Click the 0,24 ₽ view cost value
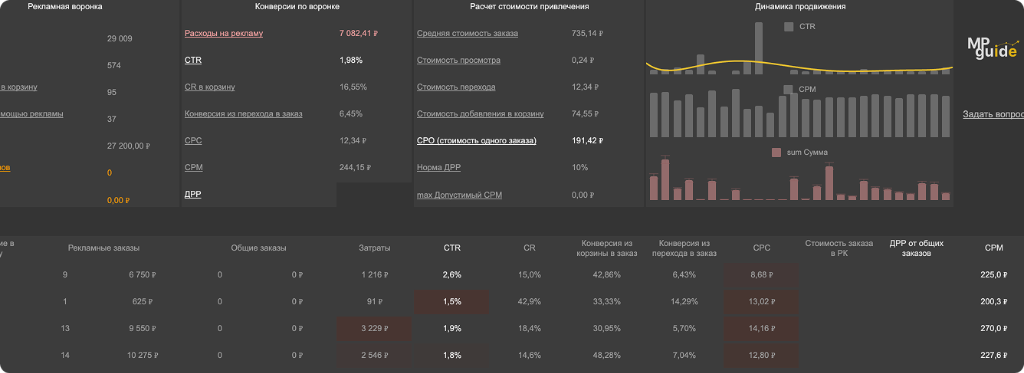 tap(583, 60)
